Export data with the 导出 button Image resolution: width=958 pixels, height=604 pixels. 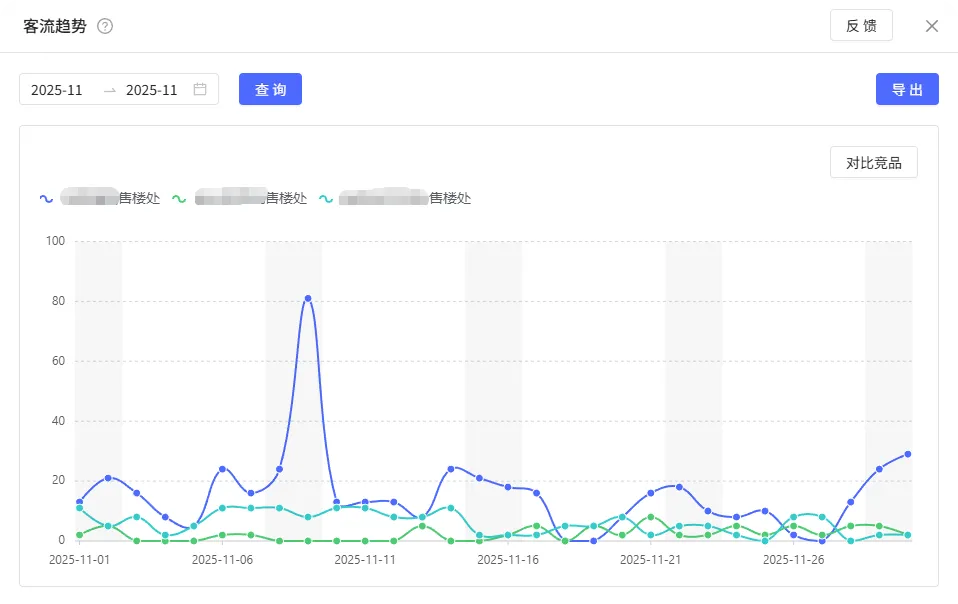(x=907, y=89)
